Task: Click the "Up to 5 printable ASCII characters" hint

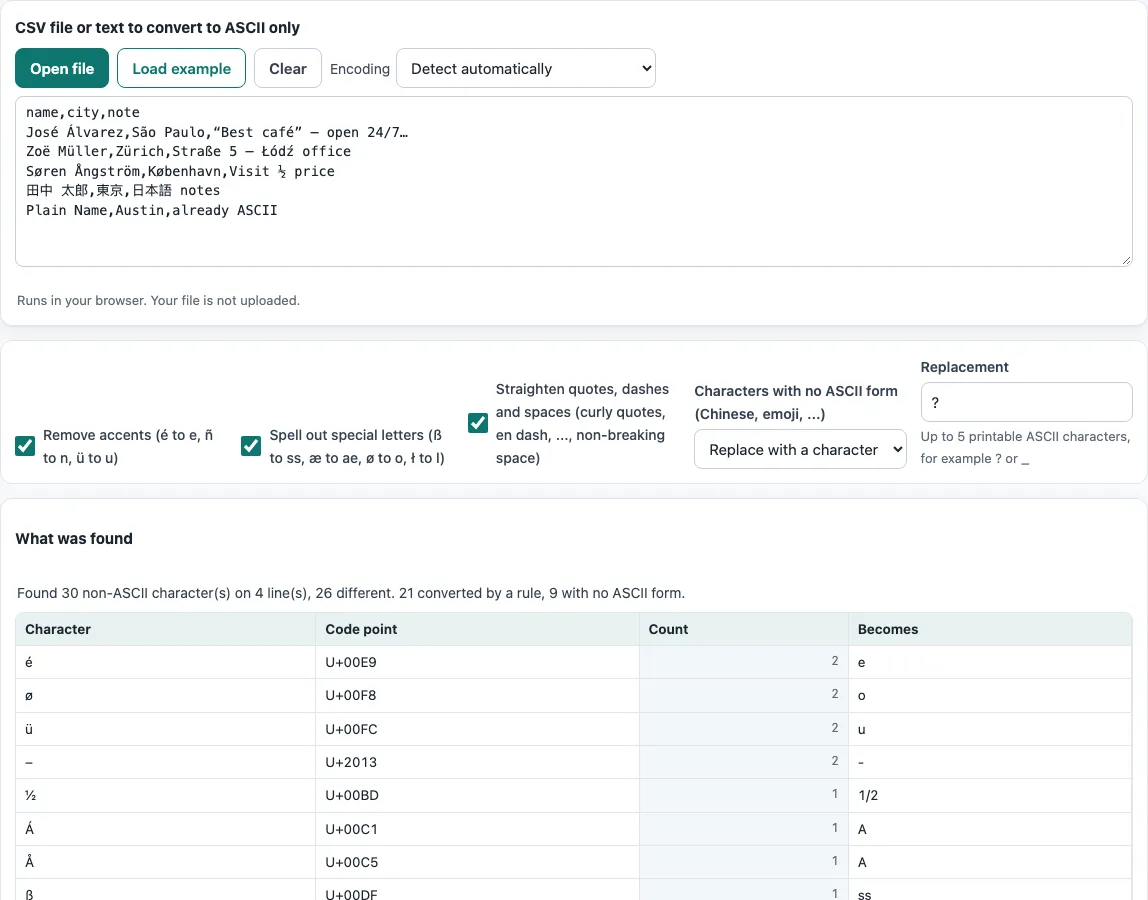Action: click(1025, 447)
